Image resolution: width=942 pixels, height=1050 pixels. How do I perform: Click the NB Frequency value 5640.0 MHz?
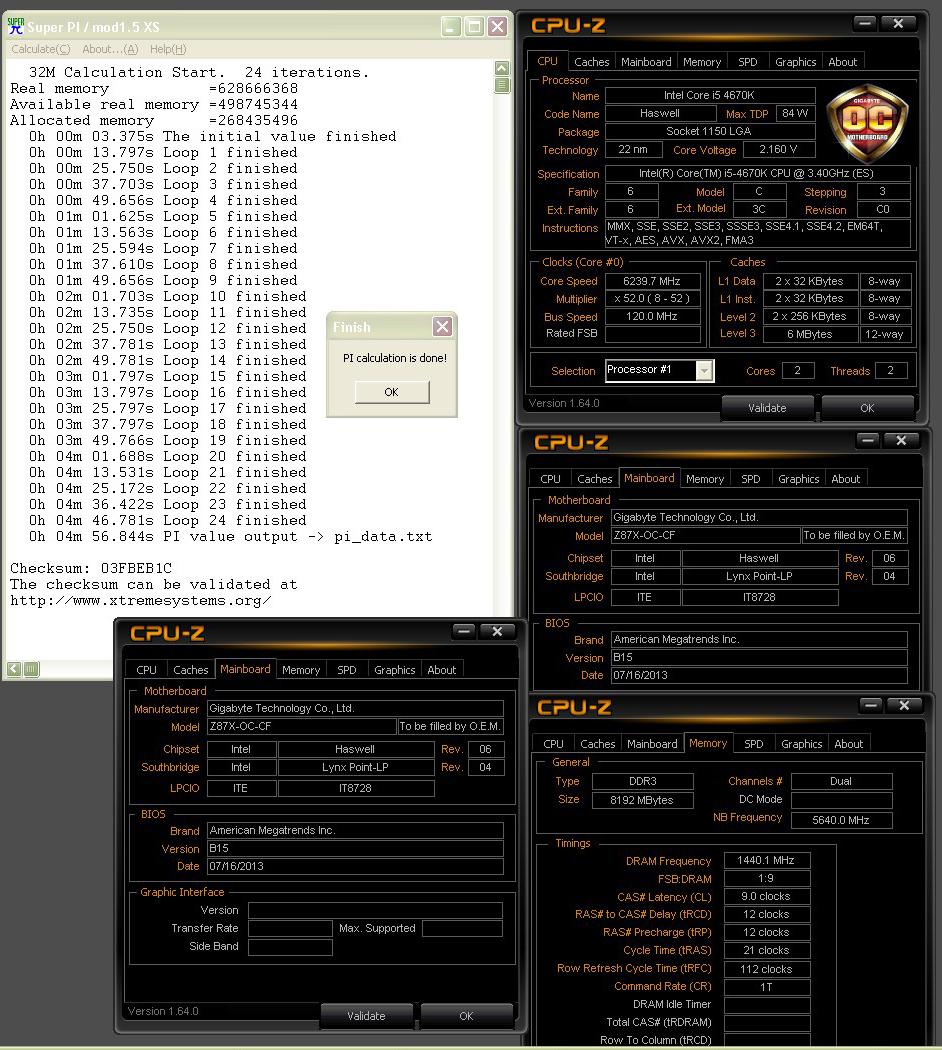click(x=841, y=820)
